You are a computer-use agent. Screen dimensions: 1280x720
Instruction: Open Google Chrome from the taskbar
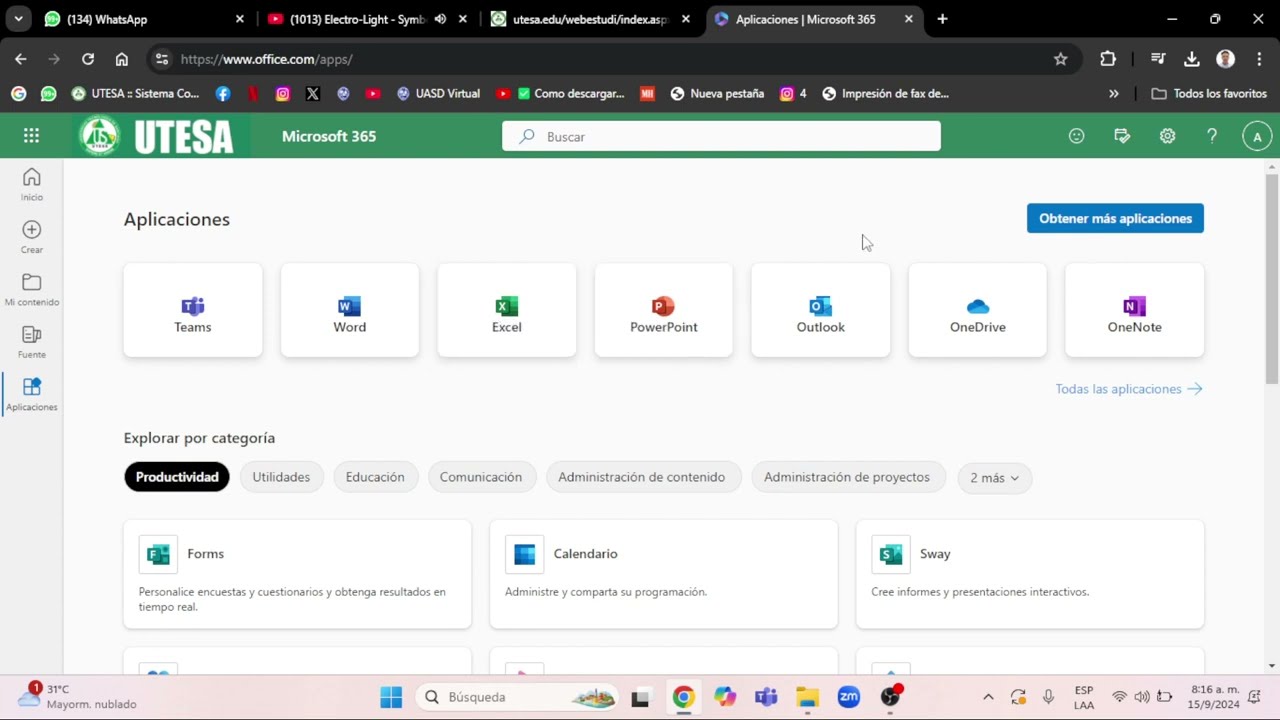click(x=683, y=697)
